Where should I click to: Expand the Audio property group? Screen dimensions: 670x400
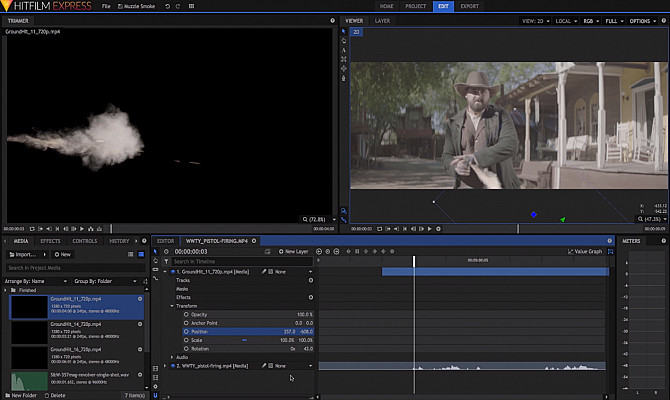click(x=173, y=357)
